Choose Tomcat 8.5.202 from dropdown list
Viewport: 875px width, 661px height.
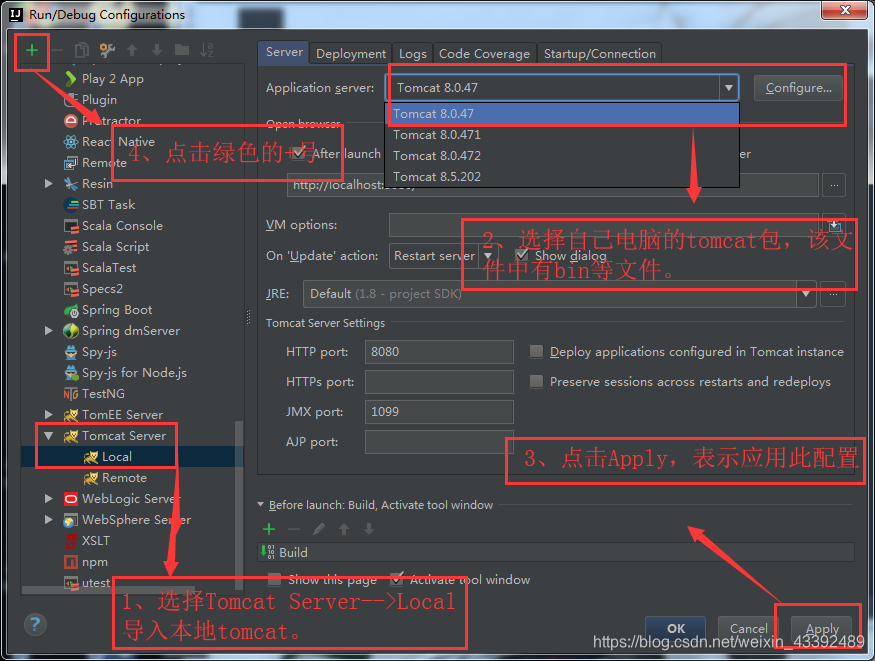(x=562, y=177)
